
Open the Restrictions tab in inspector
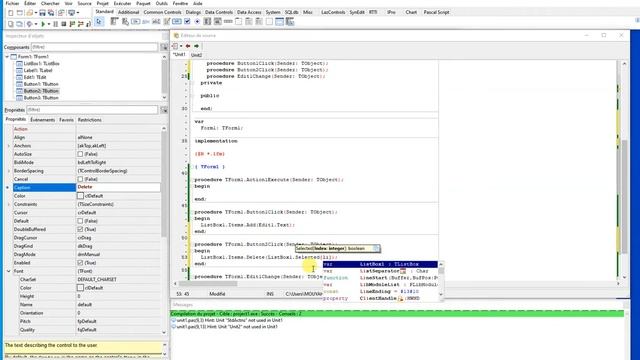(89, 120)
